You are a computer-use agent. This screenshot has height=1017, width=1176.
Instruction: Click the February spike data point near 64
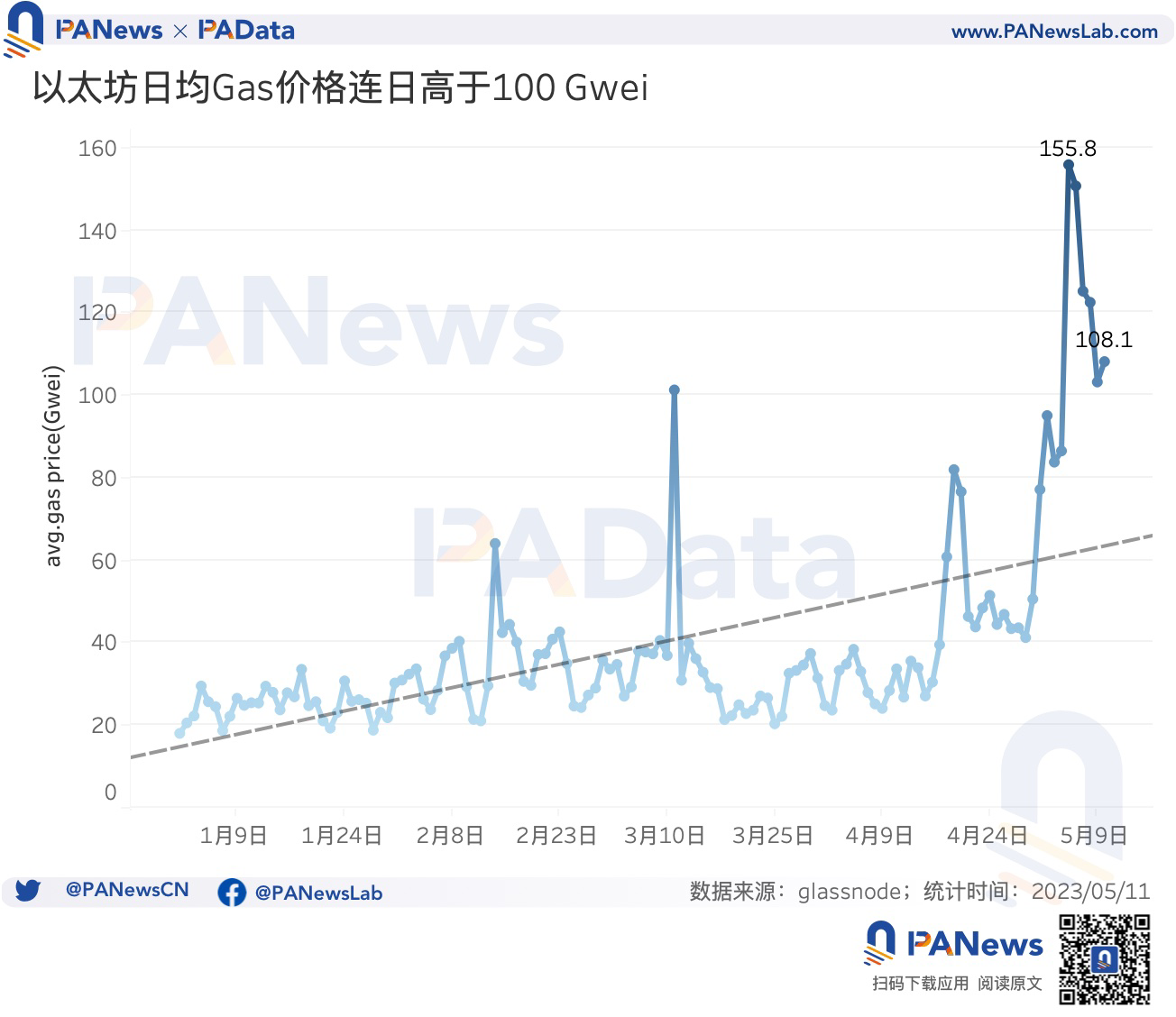point(495,544)
